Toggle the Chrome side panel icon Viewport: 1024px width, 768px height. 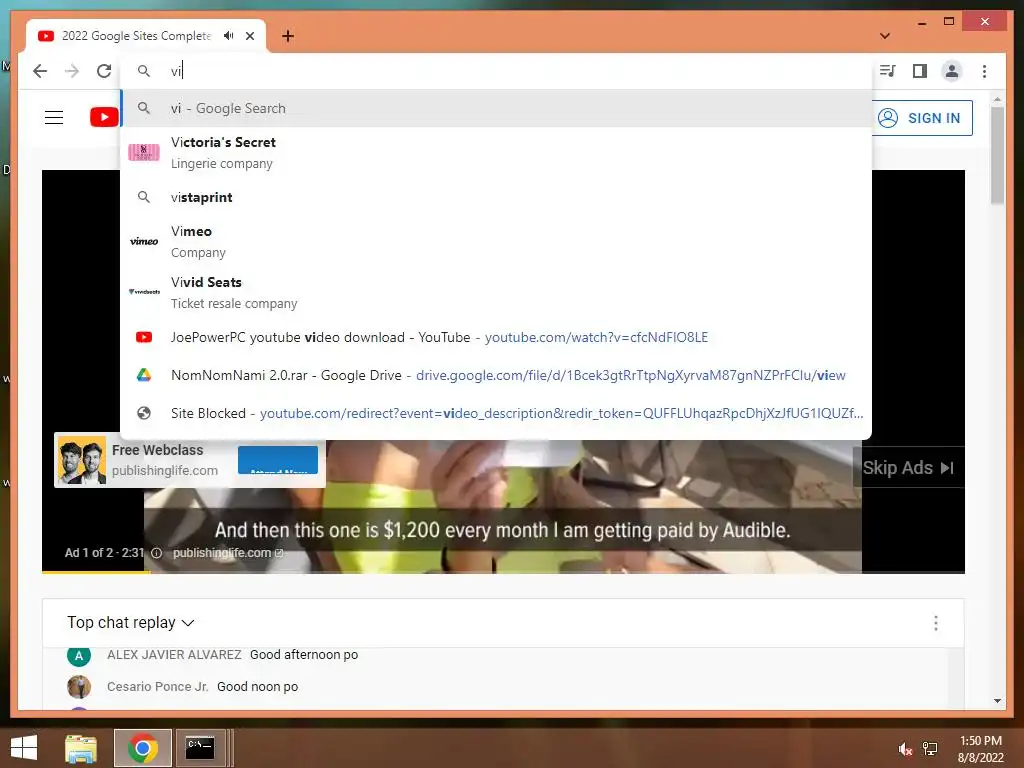point(920,71)
